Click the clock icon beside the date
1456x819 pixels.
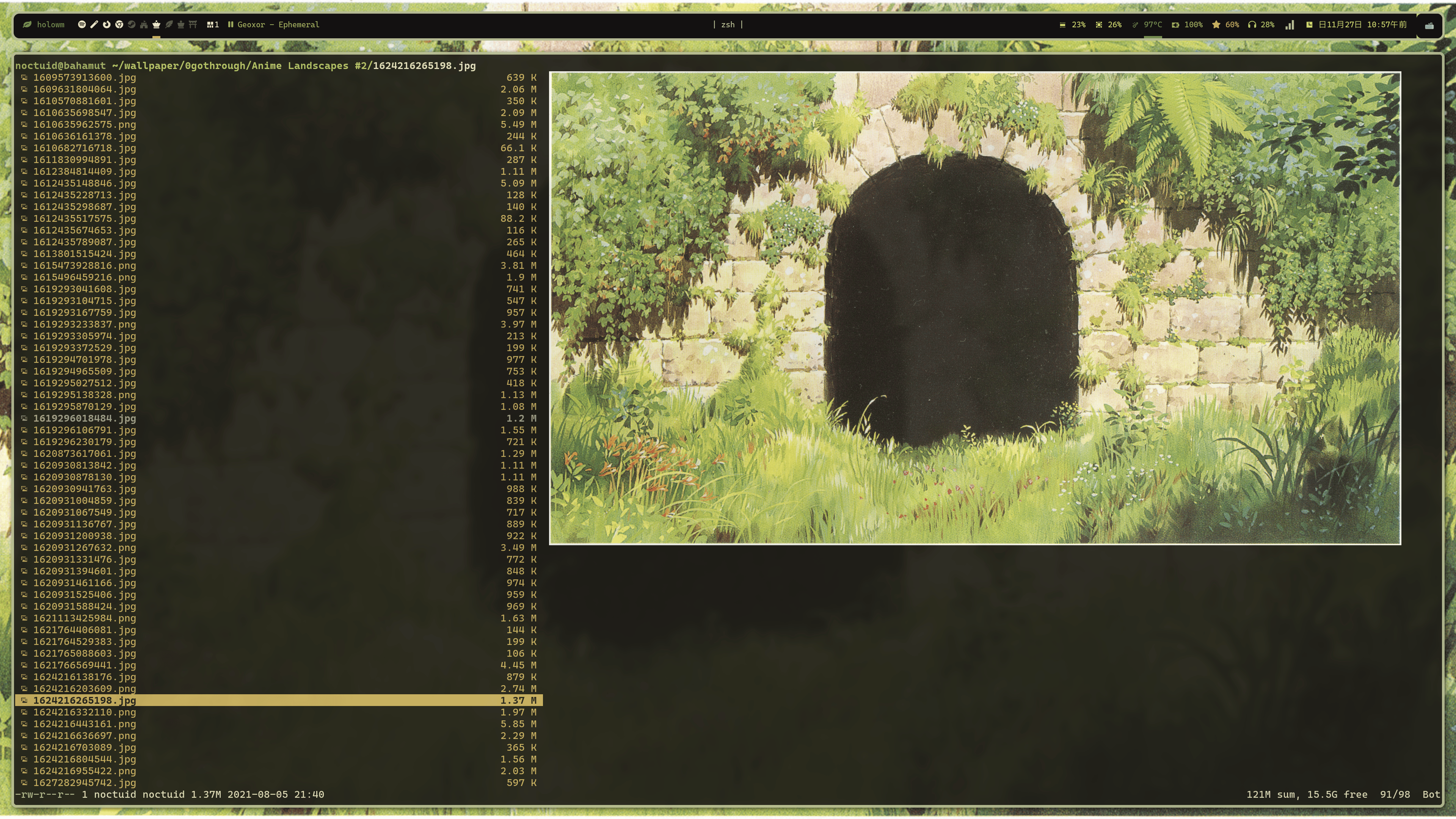[1309, 24]
